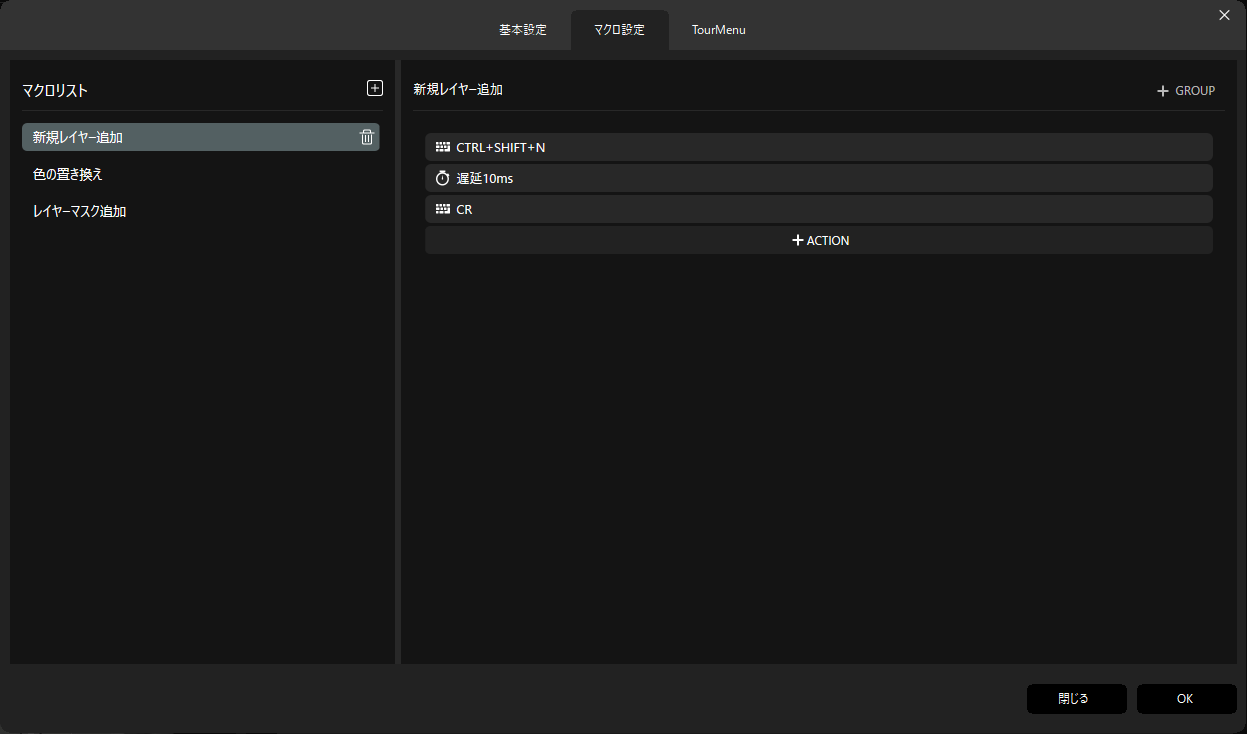Add a new step with + ACTION
The height and width of the screenshot is (734, 1247).
pyautogui.click(x=819, y=240)
